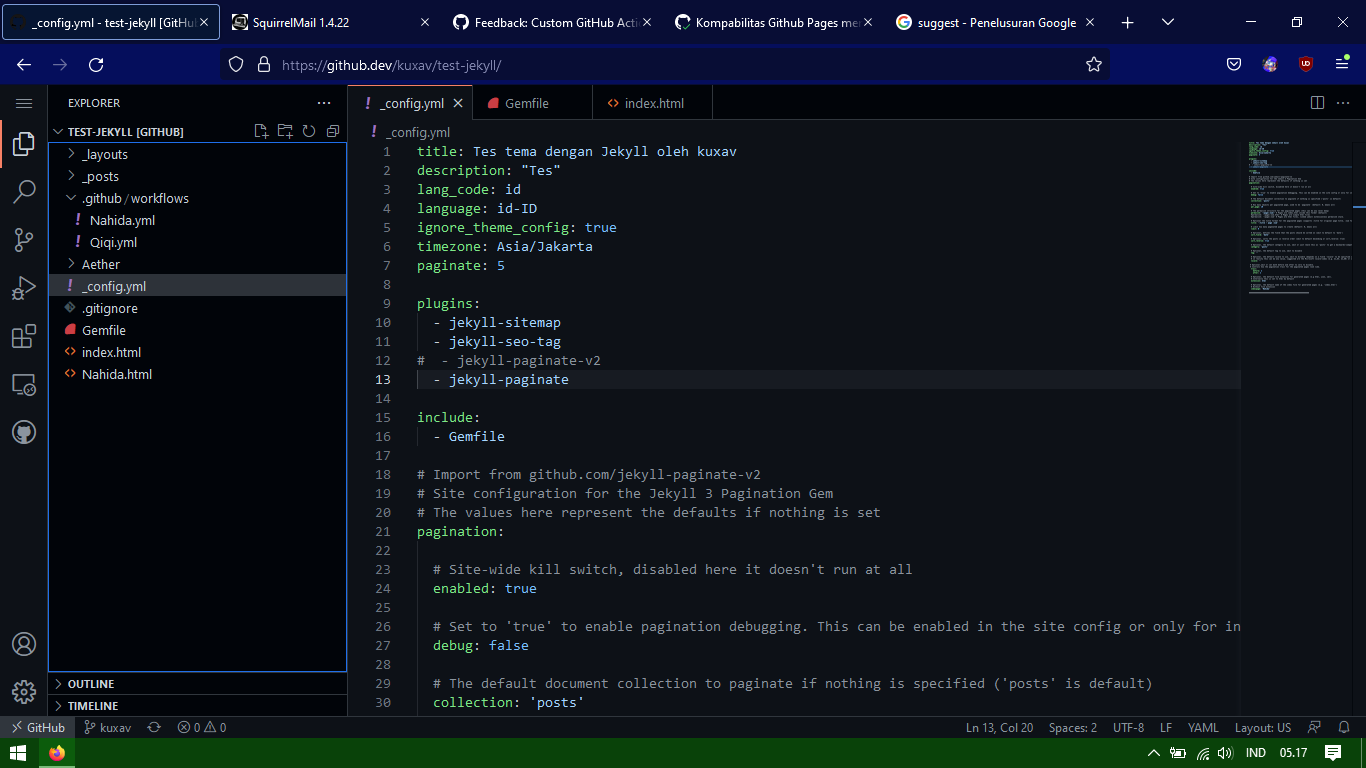This screenshot has height=768, width=1366.
Task: Open the Extensions view
Action: [x=24, y=336]
